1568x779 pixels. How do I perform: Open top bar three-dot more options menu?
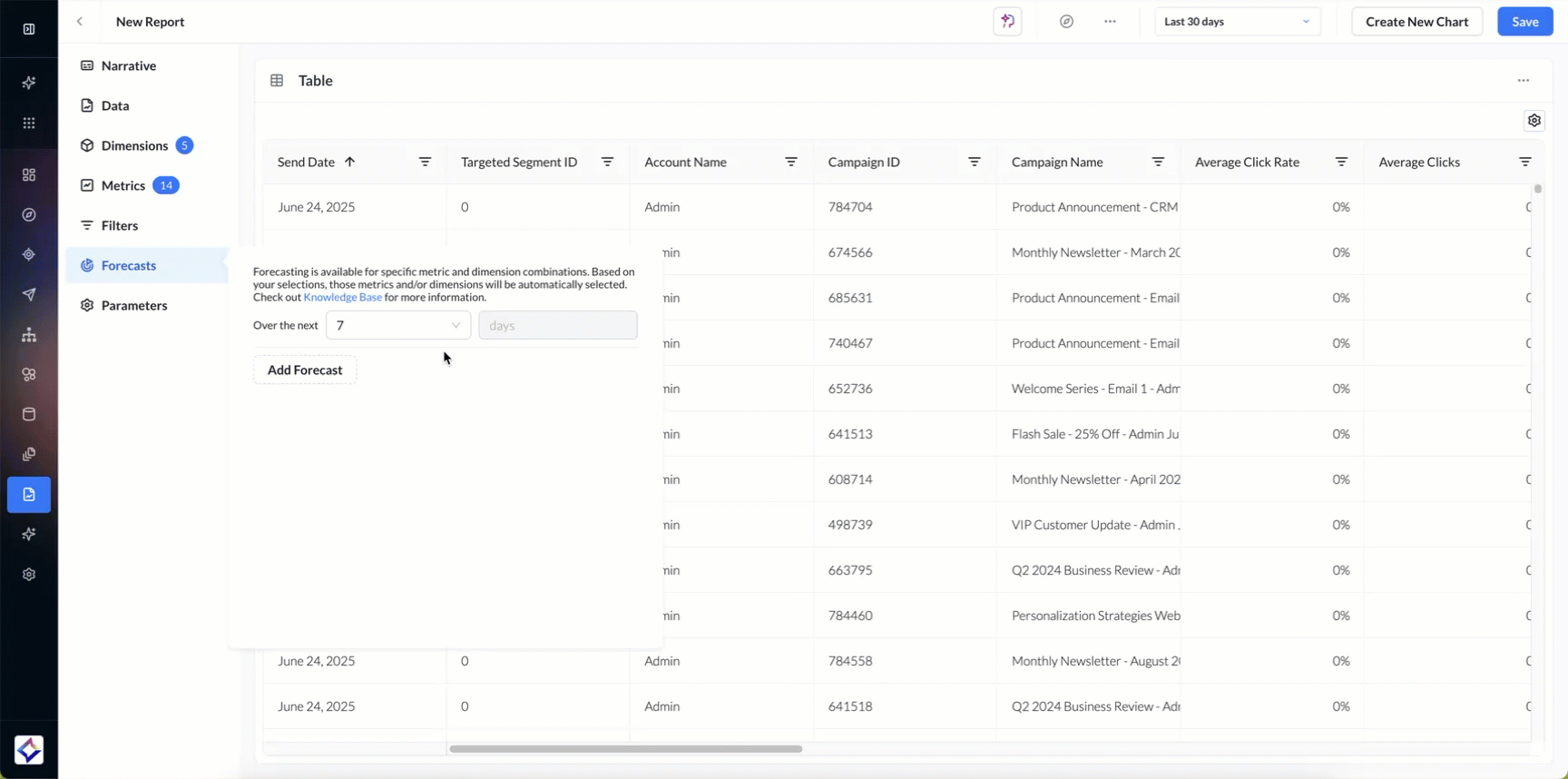[1110, 22]
